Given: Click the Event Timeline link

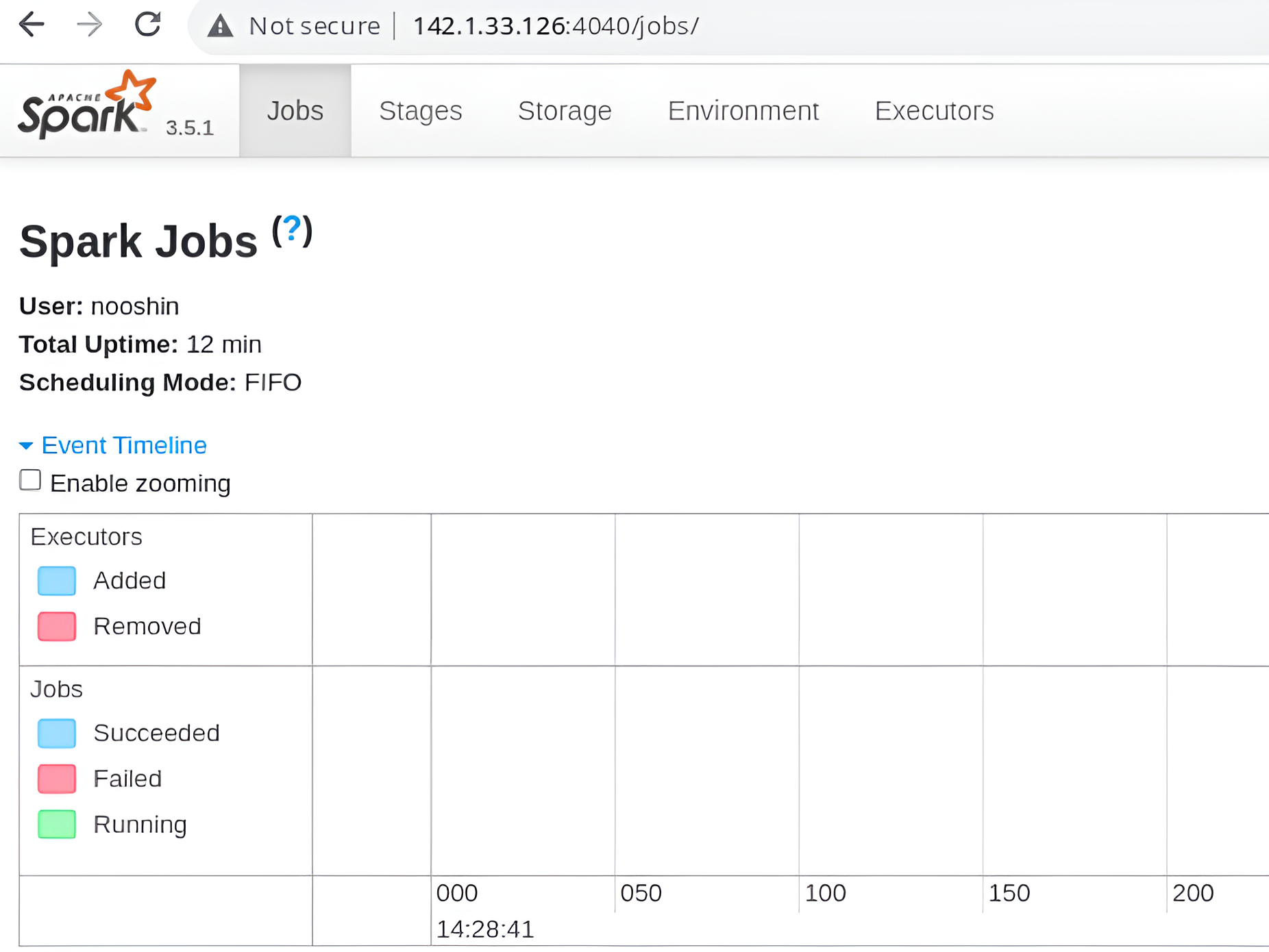Looking at the screenshot, I should point(123,445).
